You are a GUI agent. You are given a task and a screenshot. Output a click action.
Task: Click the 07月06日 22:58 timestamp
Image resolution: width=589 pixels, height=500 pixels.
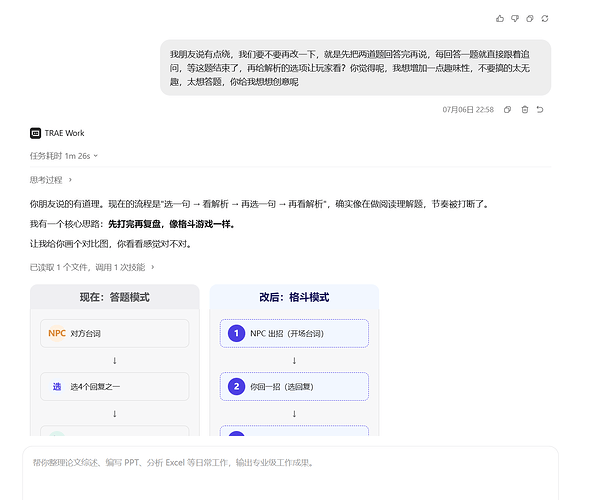point(468,109)
